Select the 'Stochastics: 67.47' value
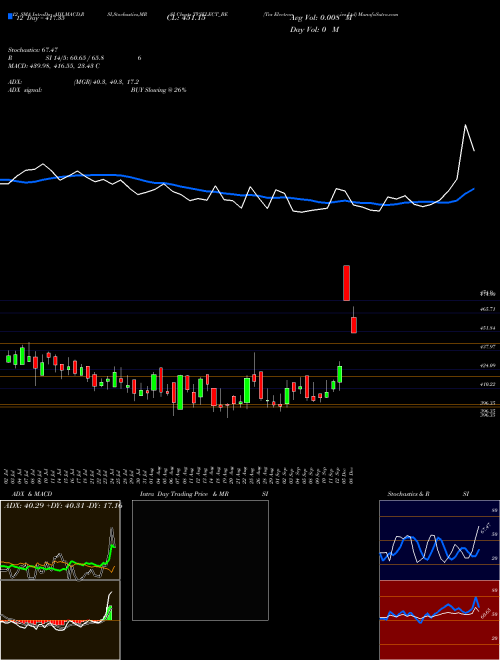 tap(33, 50)
